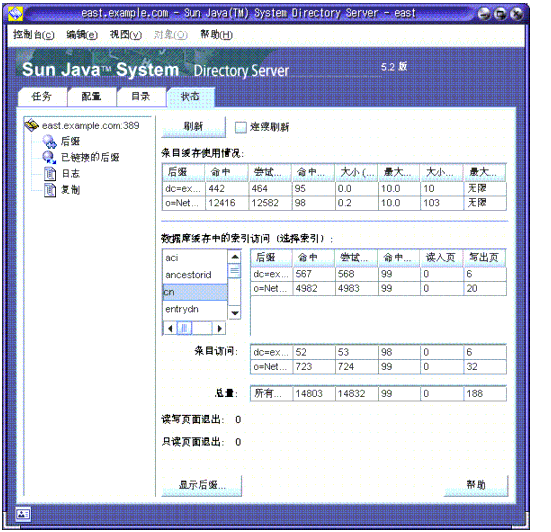Click o=Net... row in entry cache table
This screenshot has height=532, width=551.
coord(334,203)
